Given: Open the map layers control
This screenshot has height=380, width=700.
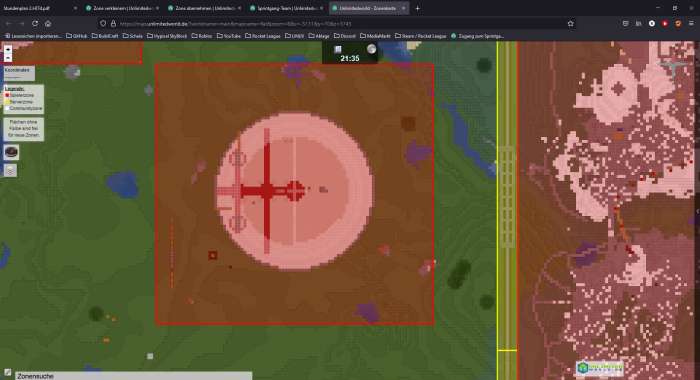Looking at the screenshot, I should point(10,170).
